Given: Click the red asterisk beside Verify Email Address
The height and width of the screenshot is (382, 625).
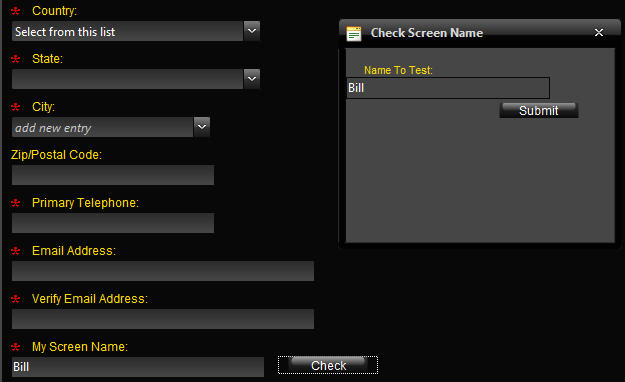Looking at the screenshot, I should (16, 299).
